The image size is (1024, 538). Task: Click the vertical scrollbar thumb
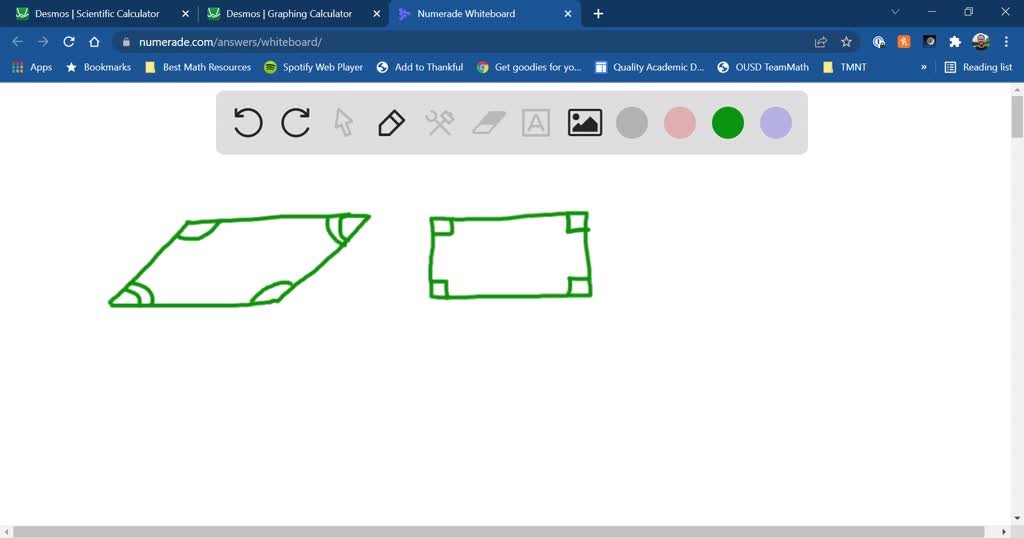pos(1017,117)
